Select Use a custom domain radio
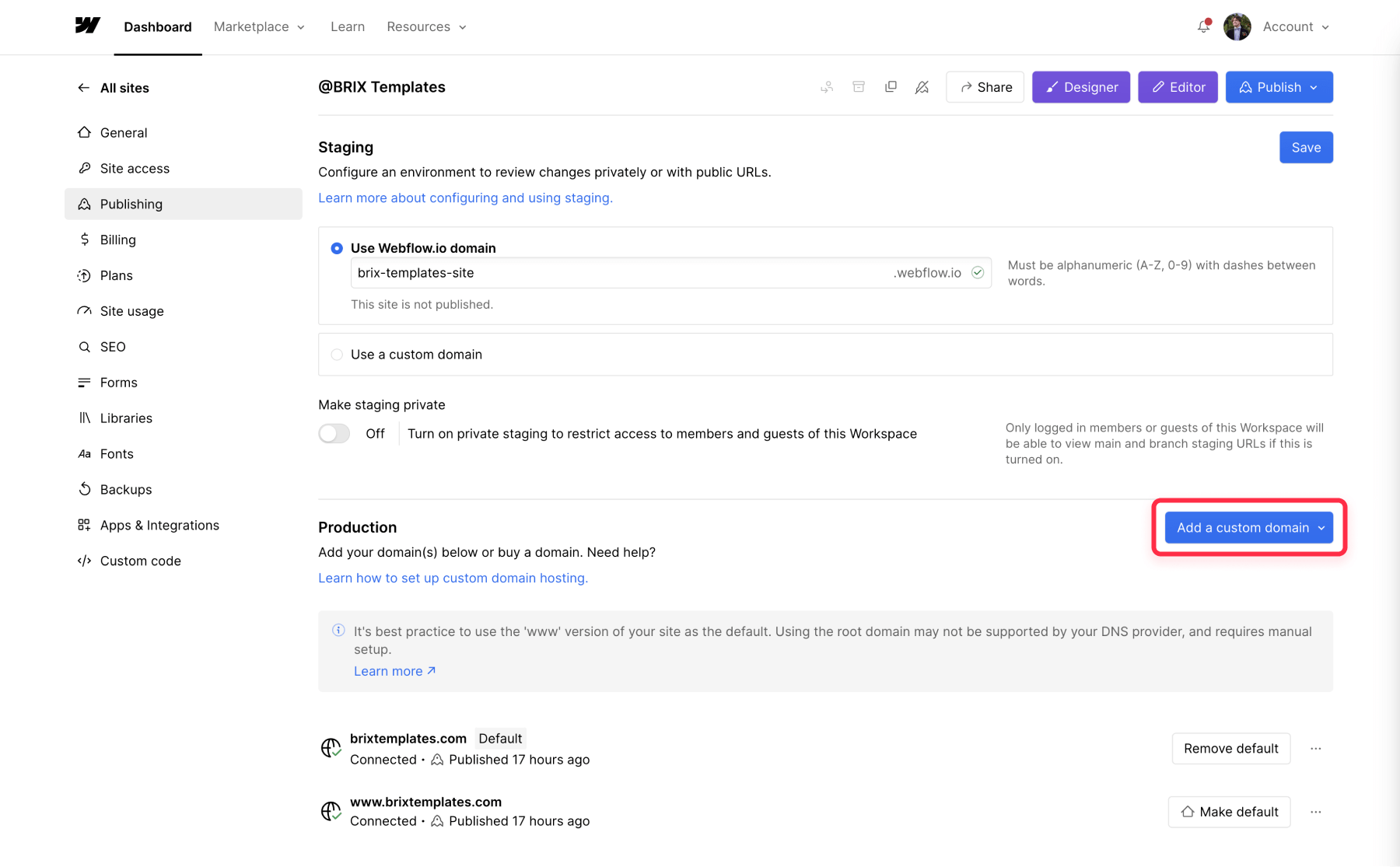The image size is (1400, 867). click(x=337, y=355)
